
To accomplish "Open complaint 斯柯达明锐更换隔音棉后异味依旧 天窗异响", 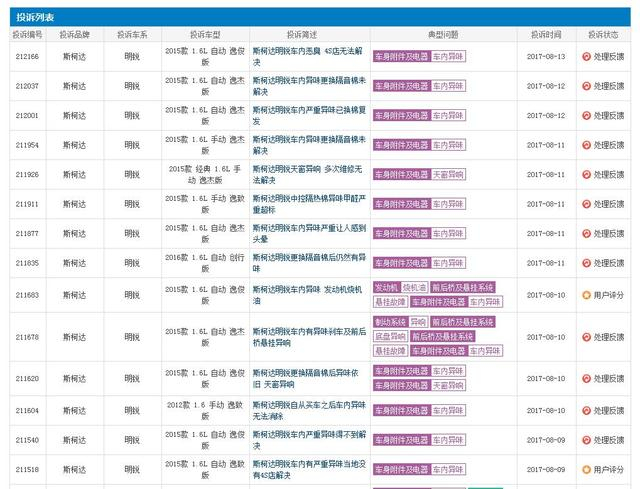I will click(x=306, y=379).
